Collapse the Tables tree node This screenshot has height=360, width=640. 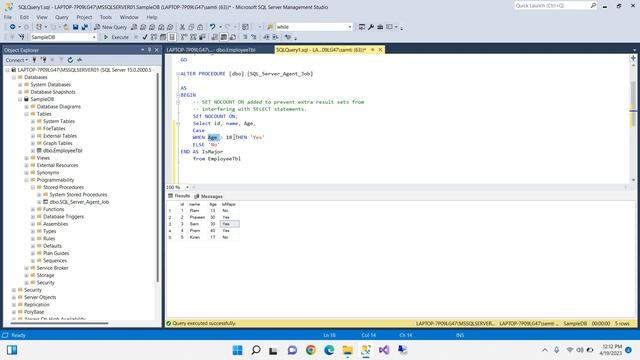coord(27,114)
